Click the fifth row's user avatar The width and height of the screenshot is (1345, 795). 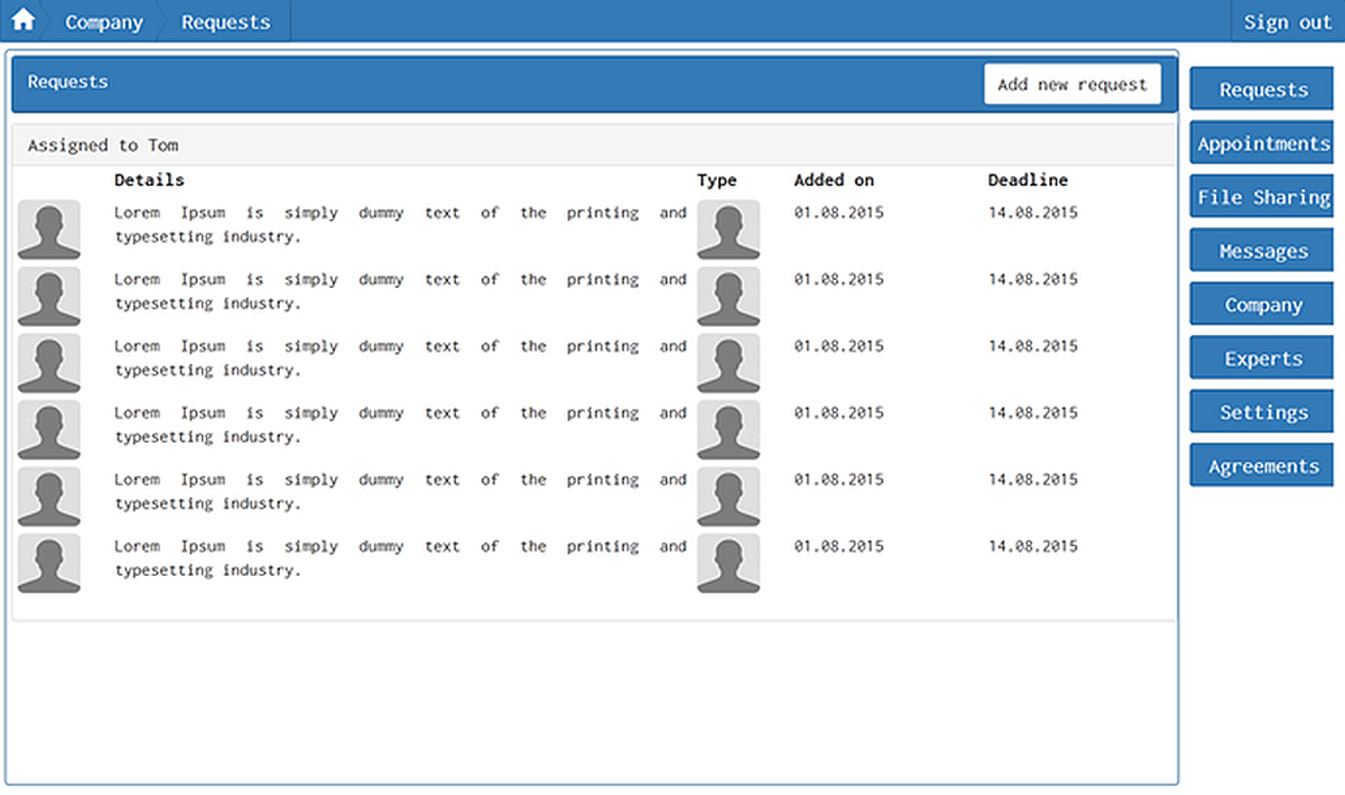click(49, 497)
